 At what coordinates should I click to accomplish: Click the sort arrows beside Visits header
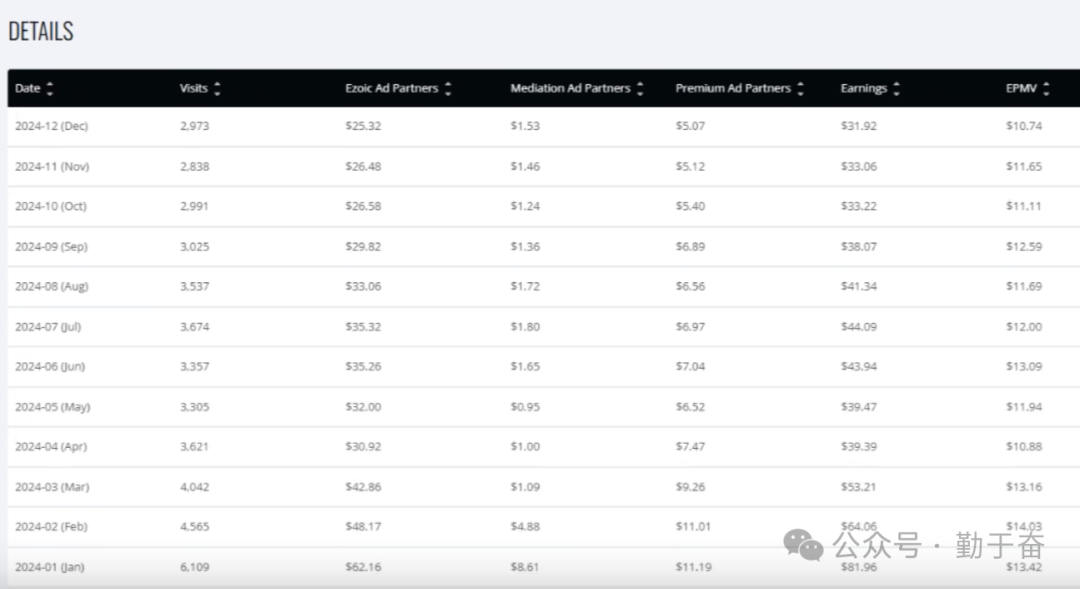217,89
